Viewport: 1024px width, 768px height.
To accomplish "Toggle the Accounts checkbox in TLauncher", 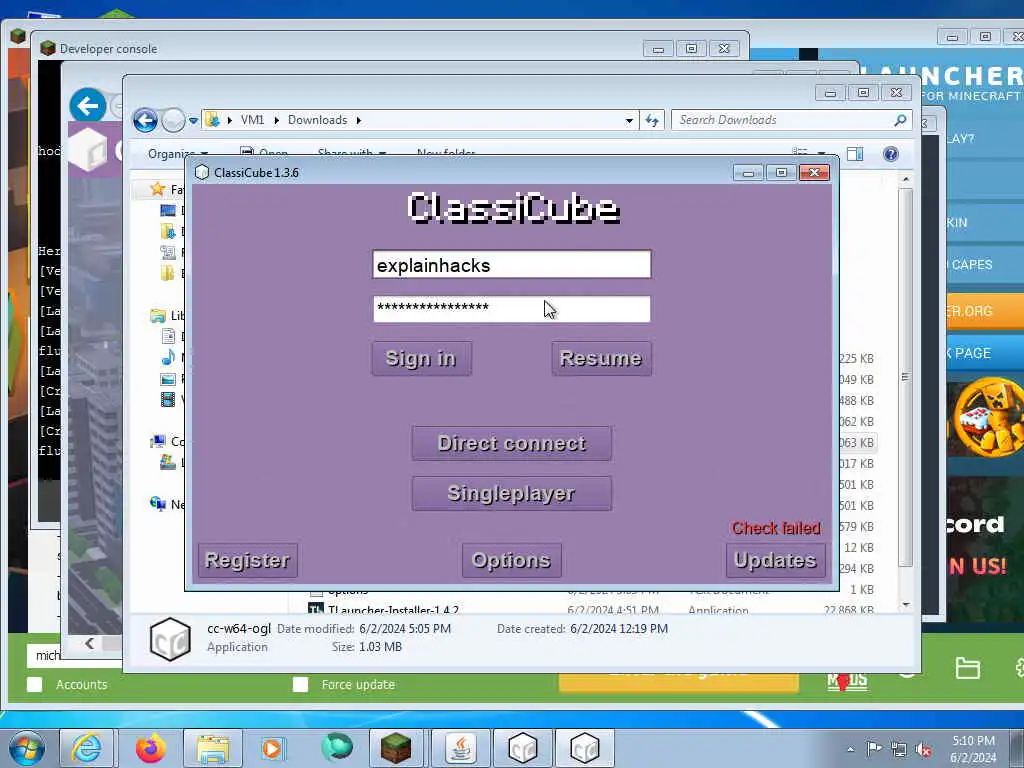I will point(35,684).
